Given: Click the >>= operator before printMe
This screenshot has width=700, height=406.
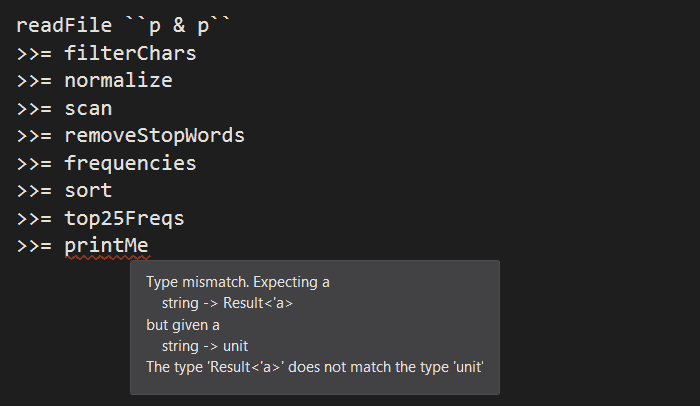Looking at the screenshot, I should click(x=34, y=245).
